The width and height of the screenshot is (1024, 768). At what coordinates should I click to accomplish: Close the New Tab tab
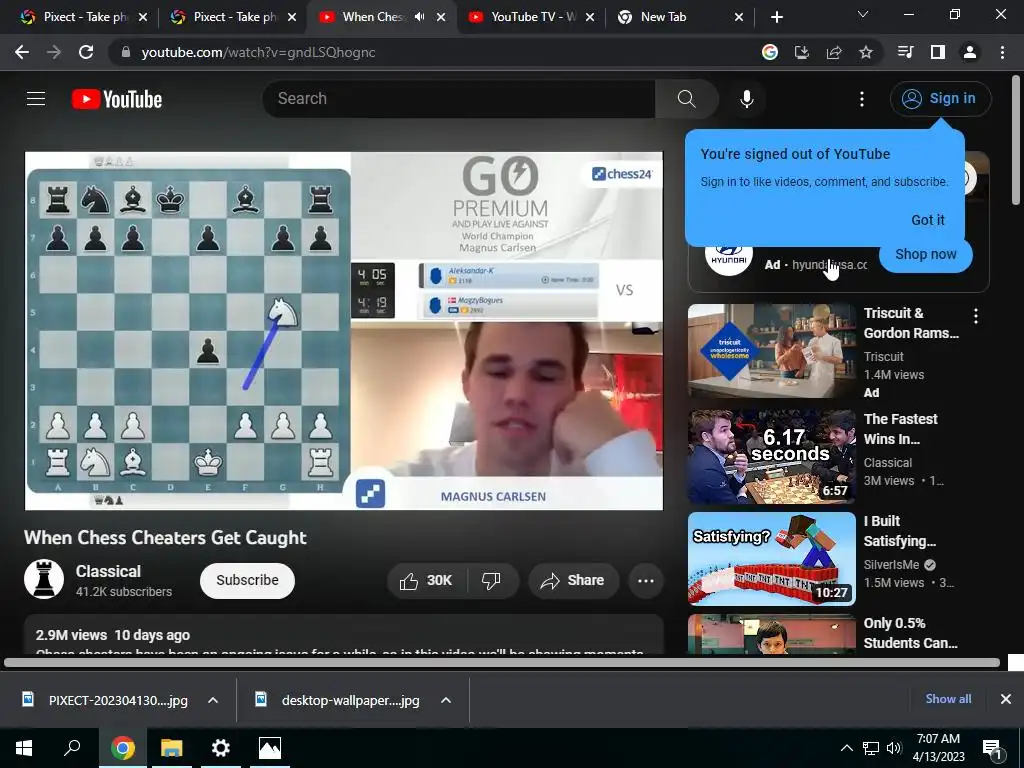739,17
